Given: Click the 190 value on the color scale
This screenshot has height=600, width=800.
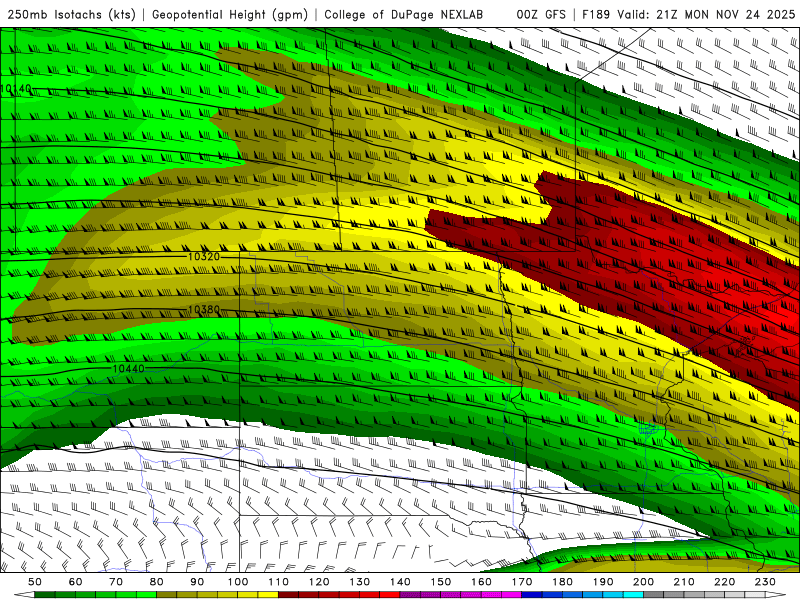Looking at the screenshot, I should 603,582.
